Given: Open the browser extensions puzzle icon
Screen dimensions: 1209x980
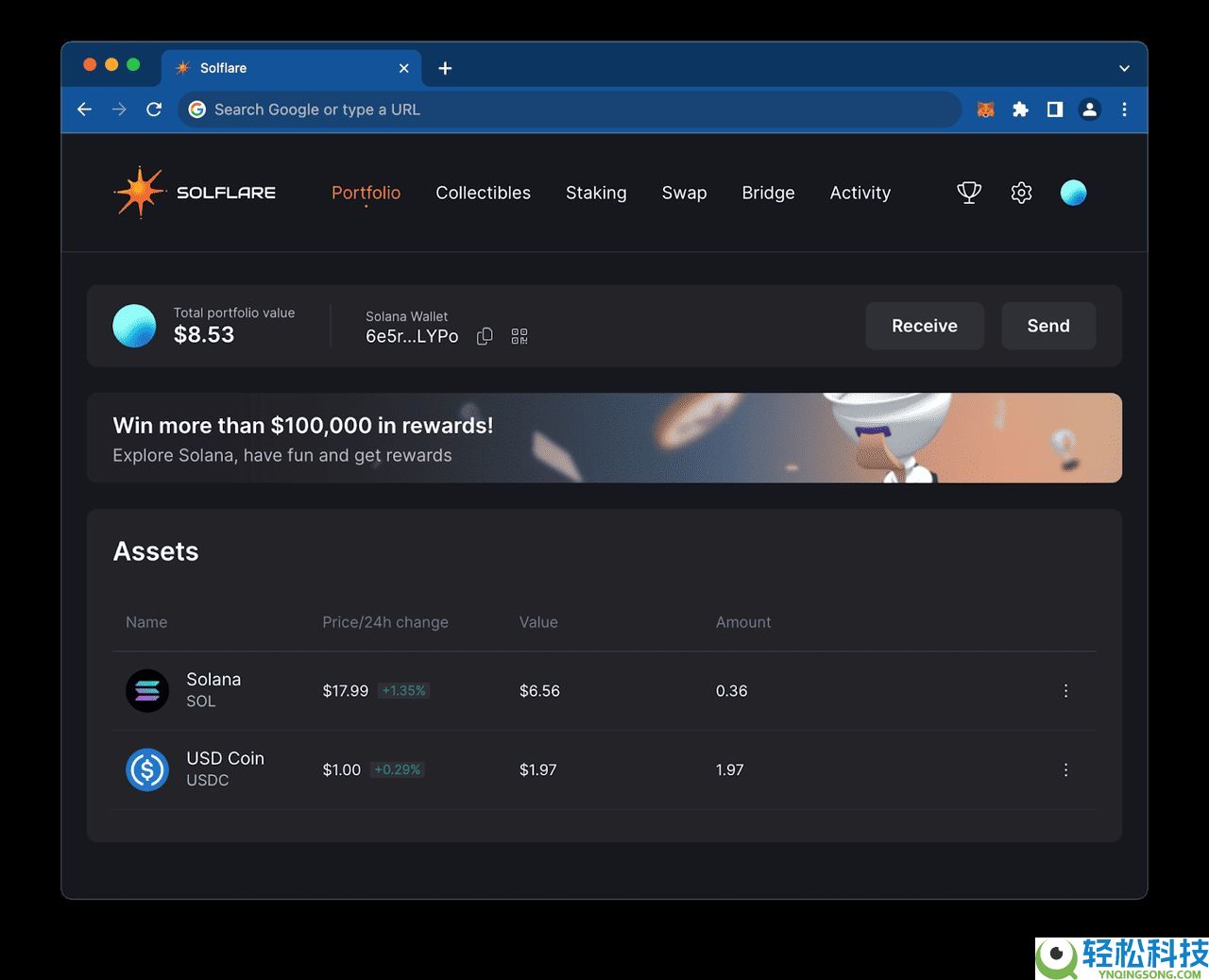Looking at the screenshot, I should pos(1020,110).
